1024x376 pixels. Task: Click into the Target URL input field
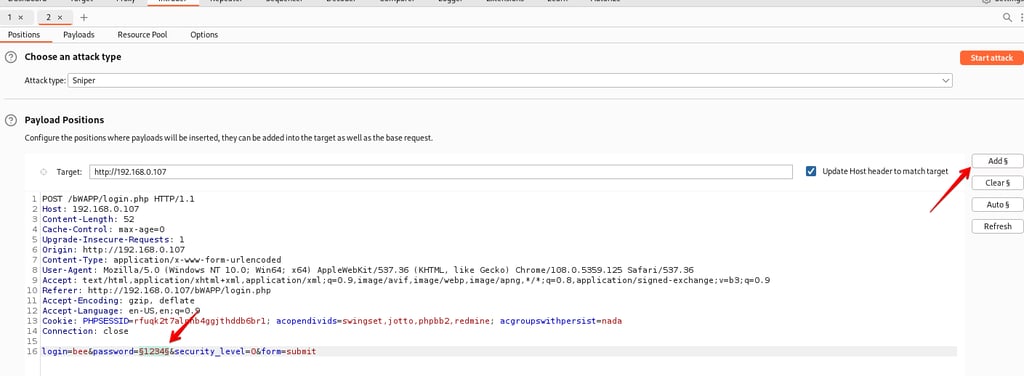coord(441,172)
